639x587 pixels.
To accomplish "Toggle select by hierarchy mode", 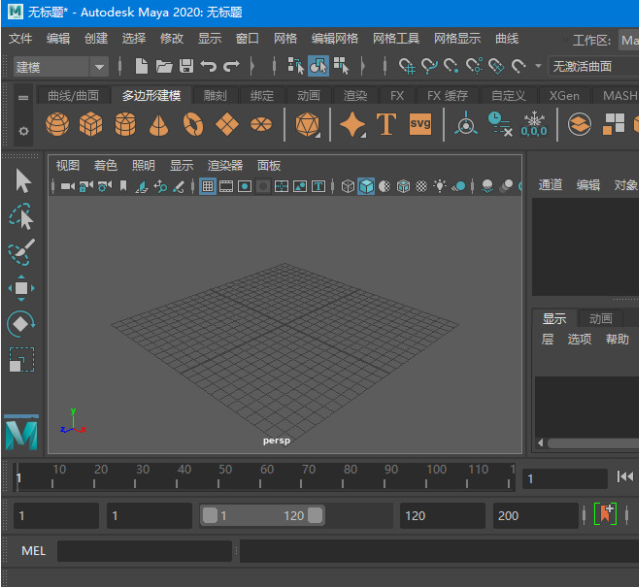I will 296,66.
